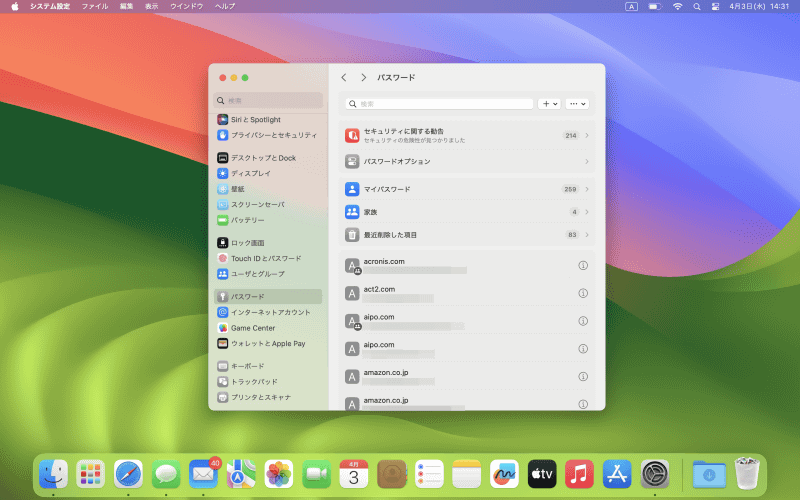The image size is (800, 500).
Task: Open Safari from the Dock
Action: click(128, 474)
